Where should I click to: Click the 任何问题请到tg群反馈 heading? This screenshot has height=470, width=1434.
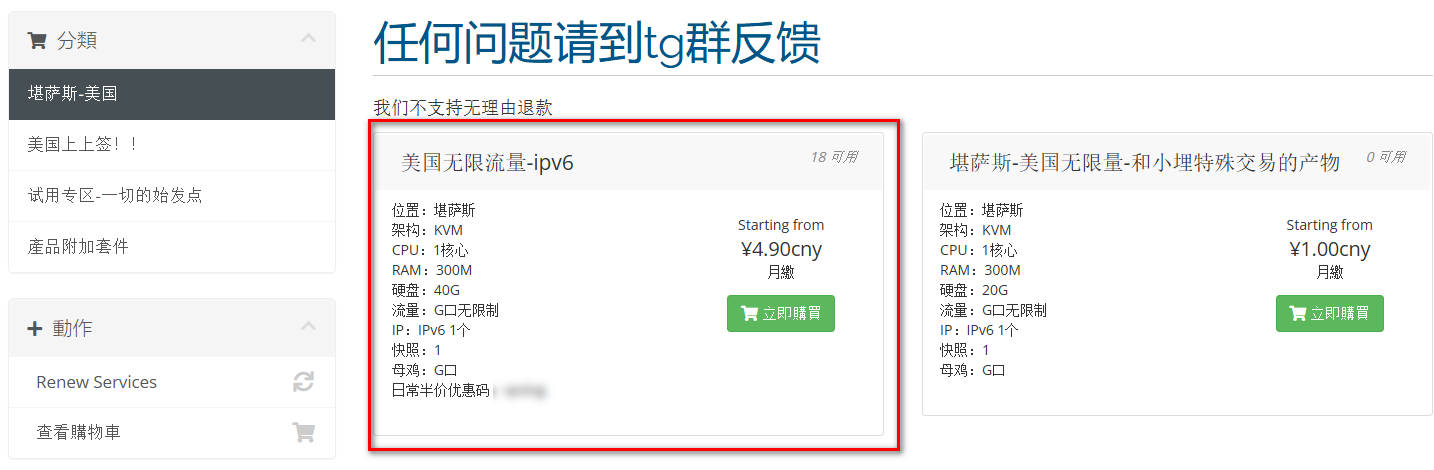[597, 44]
